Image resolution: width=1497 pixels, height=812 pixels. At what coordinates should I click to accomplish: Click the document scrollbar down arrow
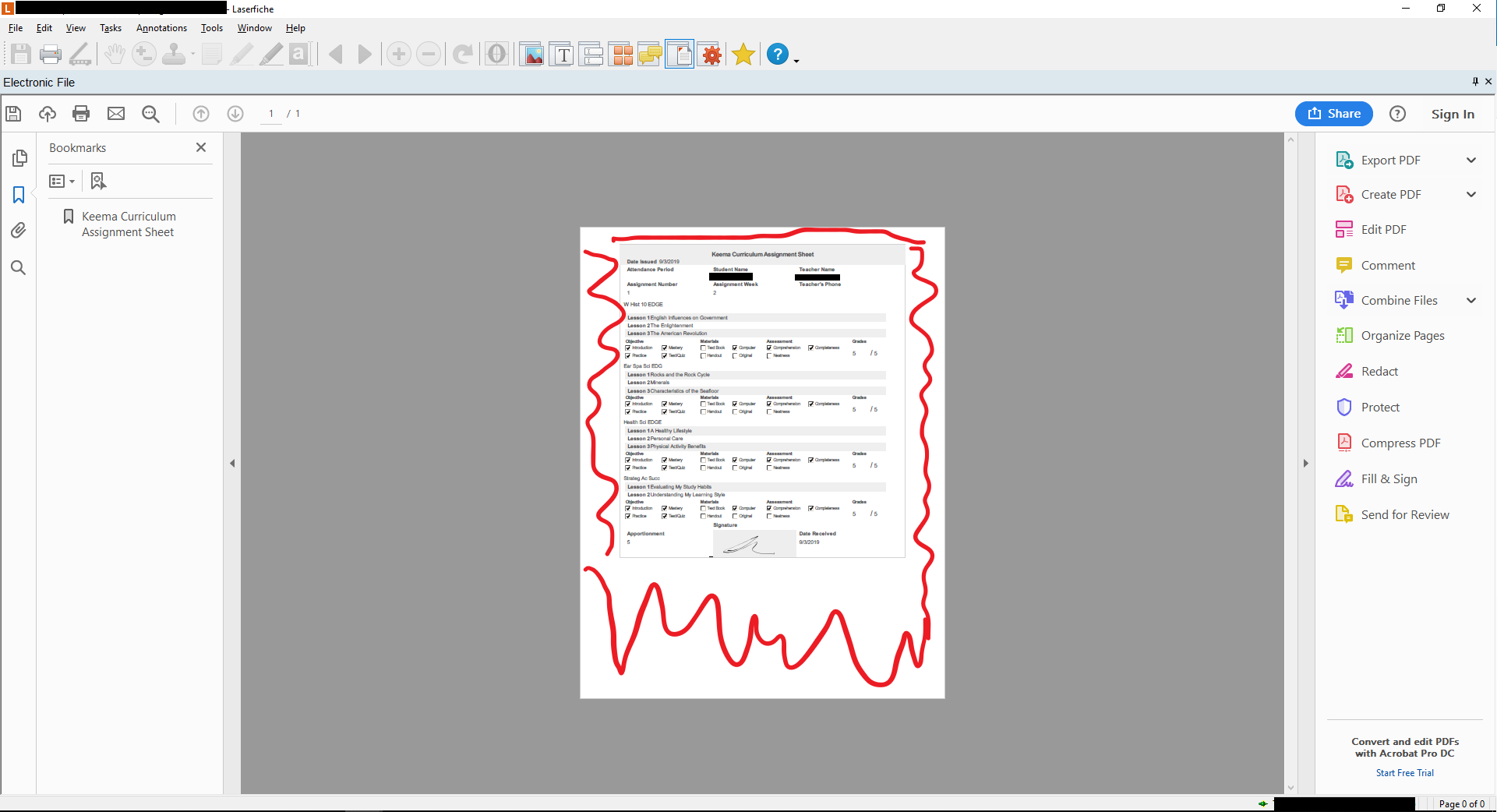[1291, 788]
